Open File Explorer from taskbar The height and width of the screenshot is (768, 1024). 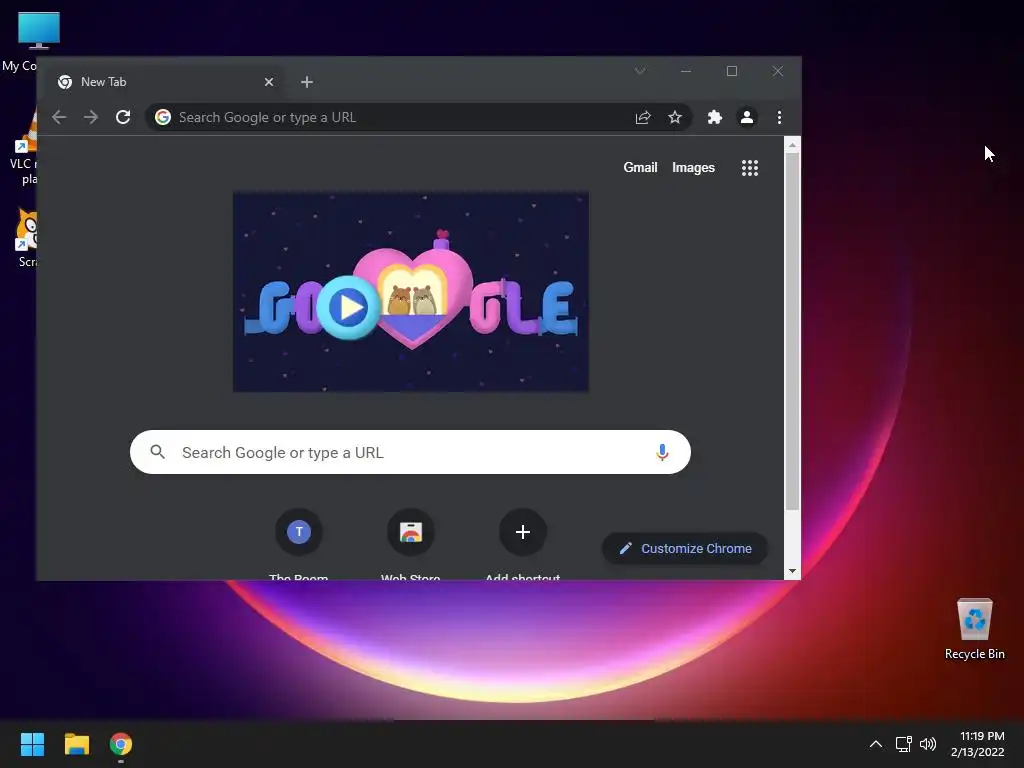[76, 744]
